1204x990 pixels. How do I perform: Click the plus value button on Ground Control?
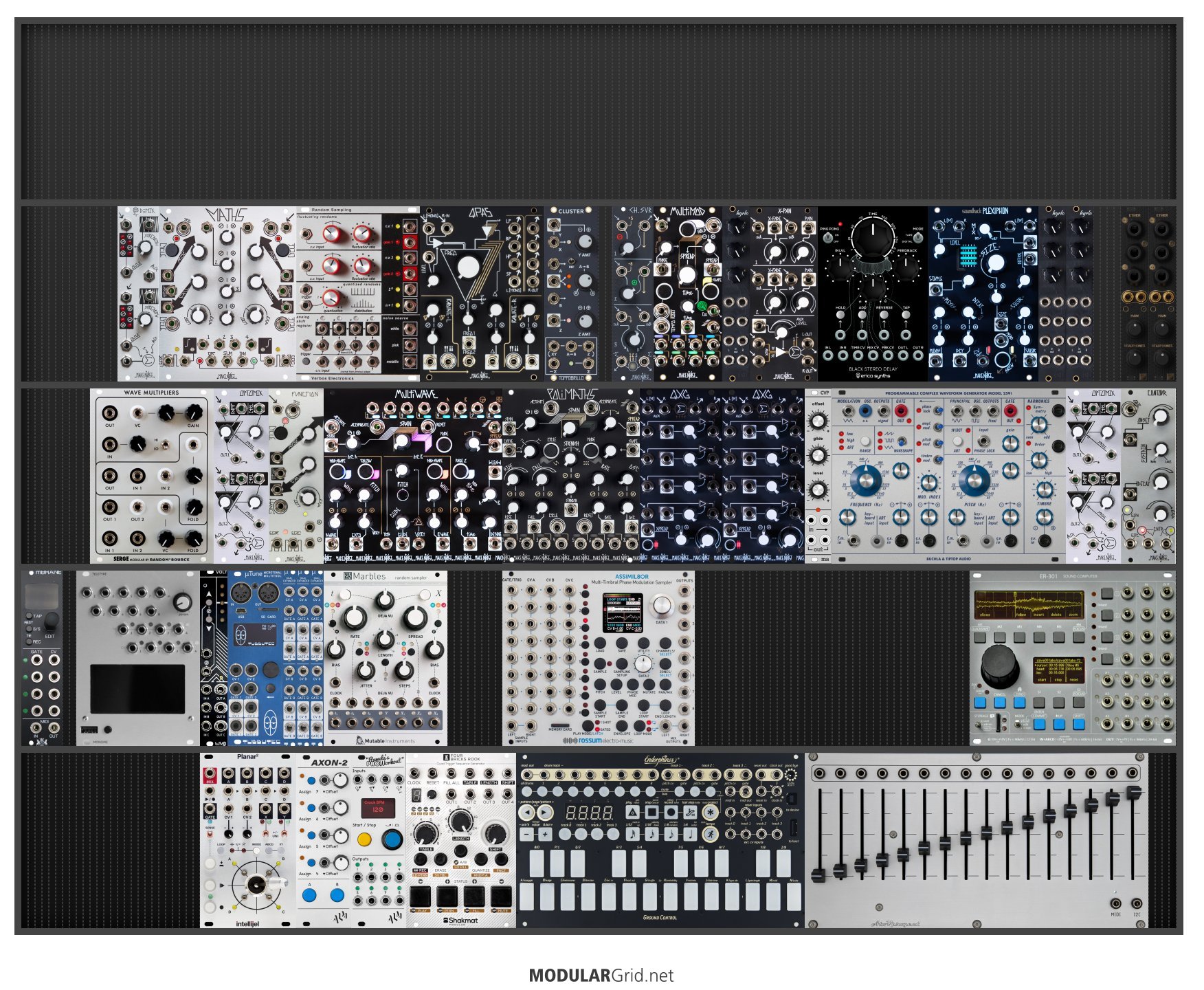545,834
